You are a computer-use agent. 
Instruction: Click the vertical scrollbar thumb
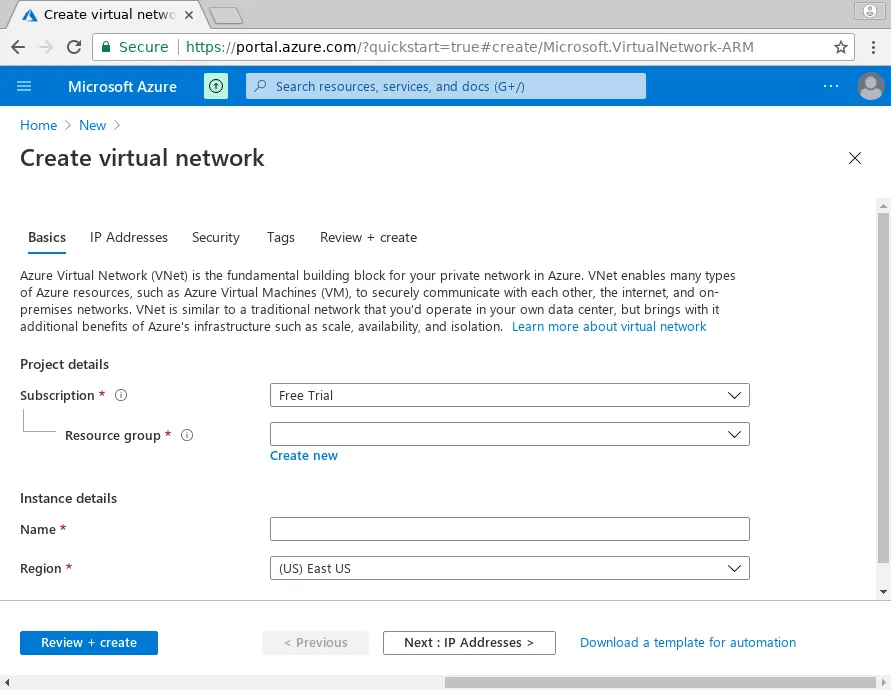pyautogui.click(x=883, y=388)
